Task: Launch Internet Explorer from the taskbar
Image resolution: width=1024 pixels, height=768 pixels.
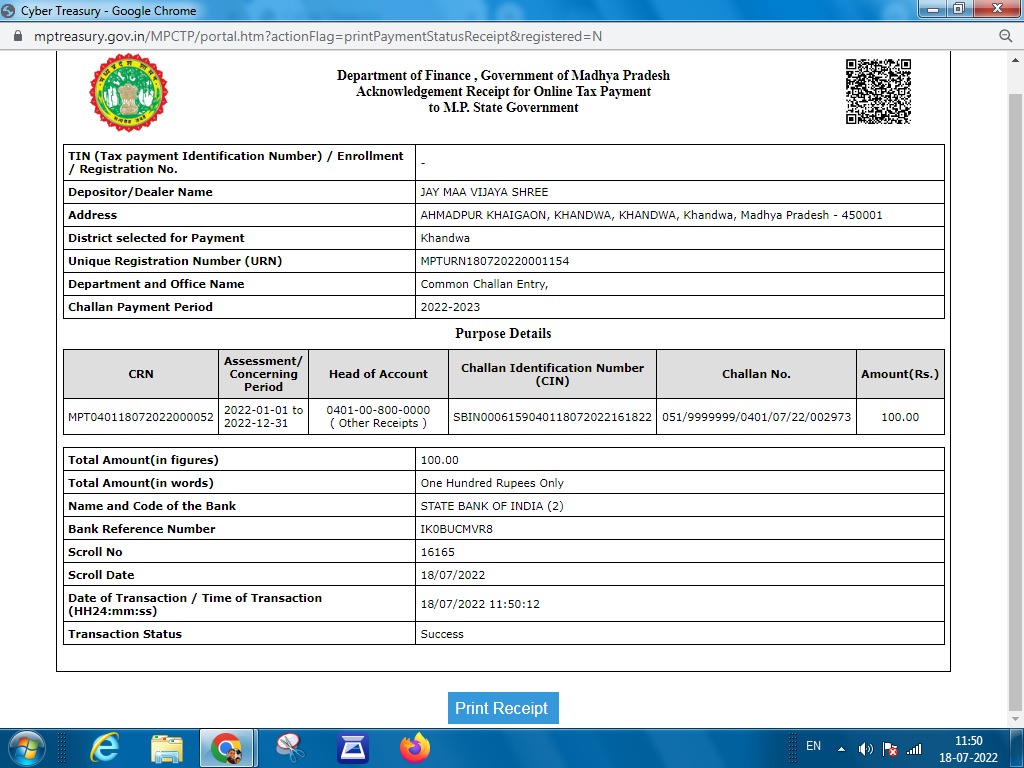Action: pos(105,748)
